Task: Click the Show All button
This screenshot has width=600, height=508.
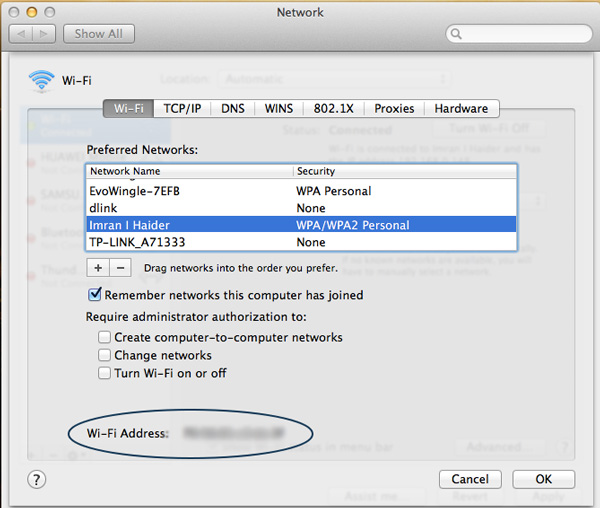Action: point(99,34)
